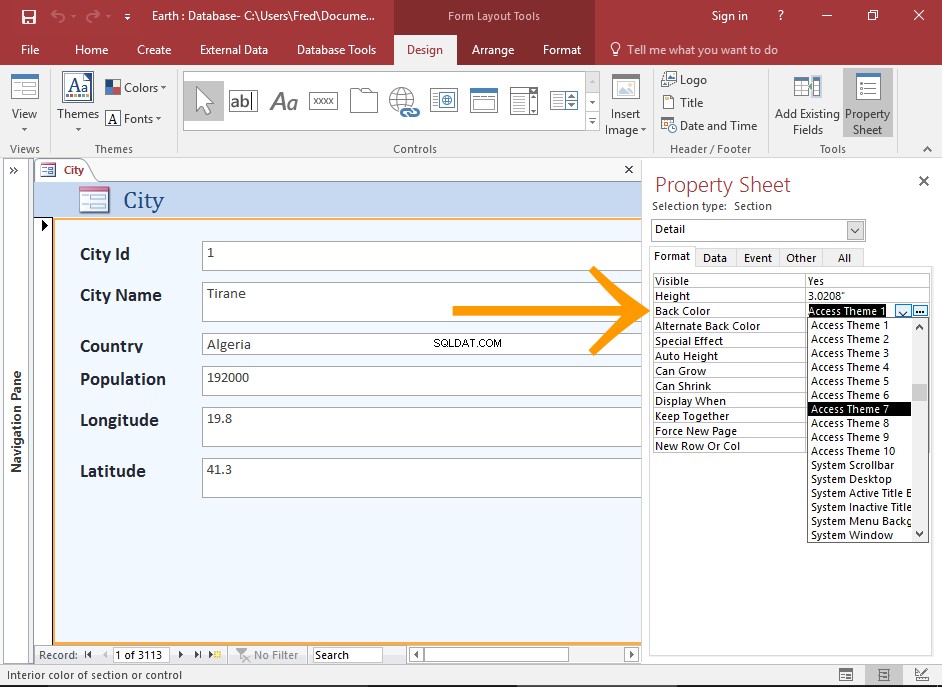Choose Access Theme 3 color

(859, 353)
